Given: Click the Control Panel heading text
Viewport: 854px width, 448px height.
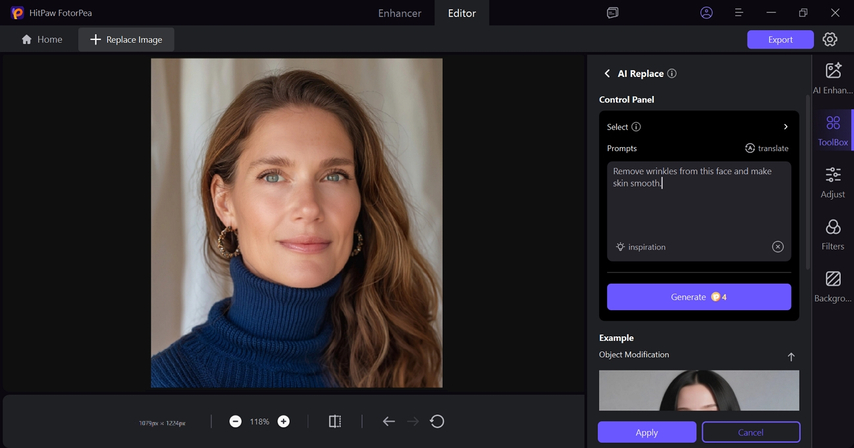Looking at the screenshot, I should (x=626, y=100).
